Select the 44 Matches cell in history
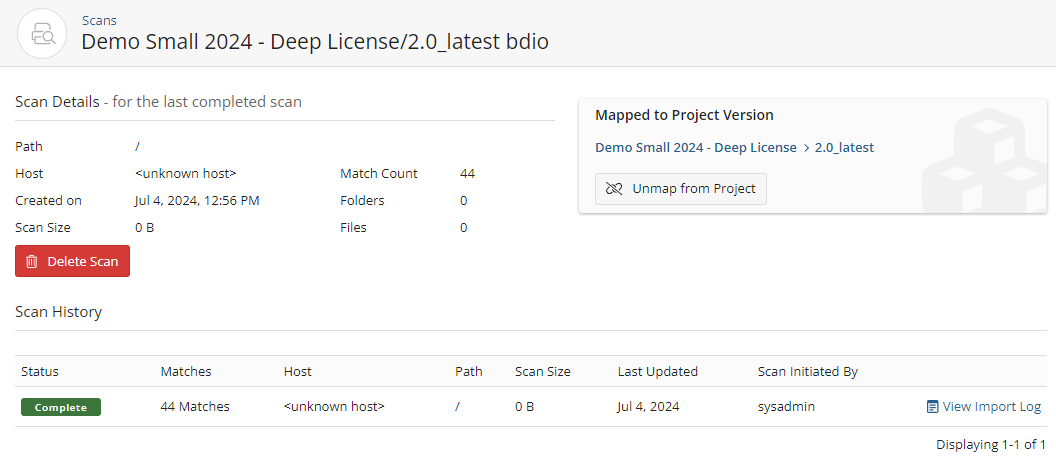This screenshot has height=461, width=1056. (195, 407)
